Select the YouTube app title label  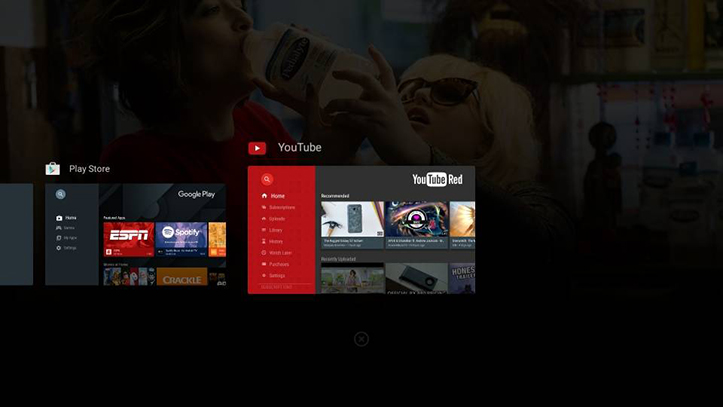[x=299, y=147]
